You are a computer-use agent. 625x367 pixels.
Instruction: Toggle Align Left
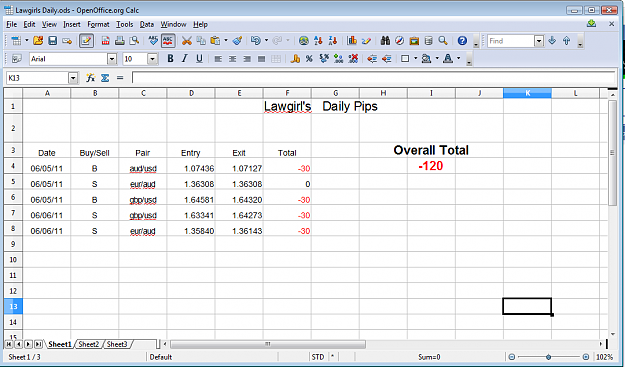[218, 59]
